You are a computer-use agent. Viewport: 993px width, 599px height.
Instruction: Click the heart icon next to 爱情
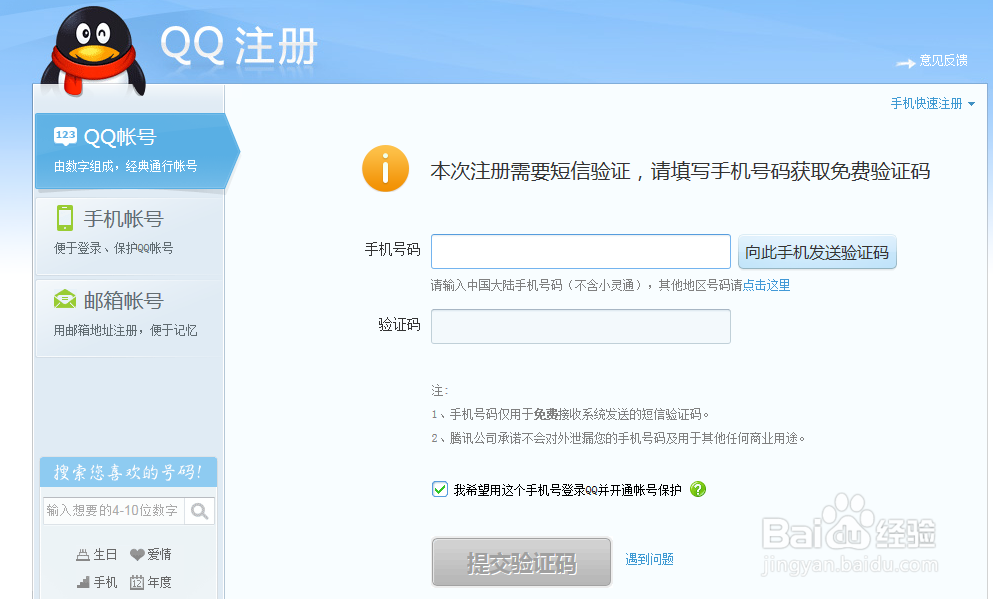click(137, 555)
